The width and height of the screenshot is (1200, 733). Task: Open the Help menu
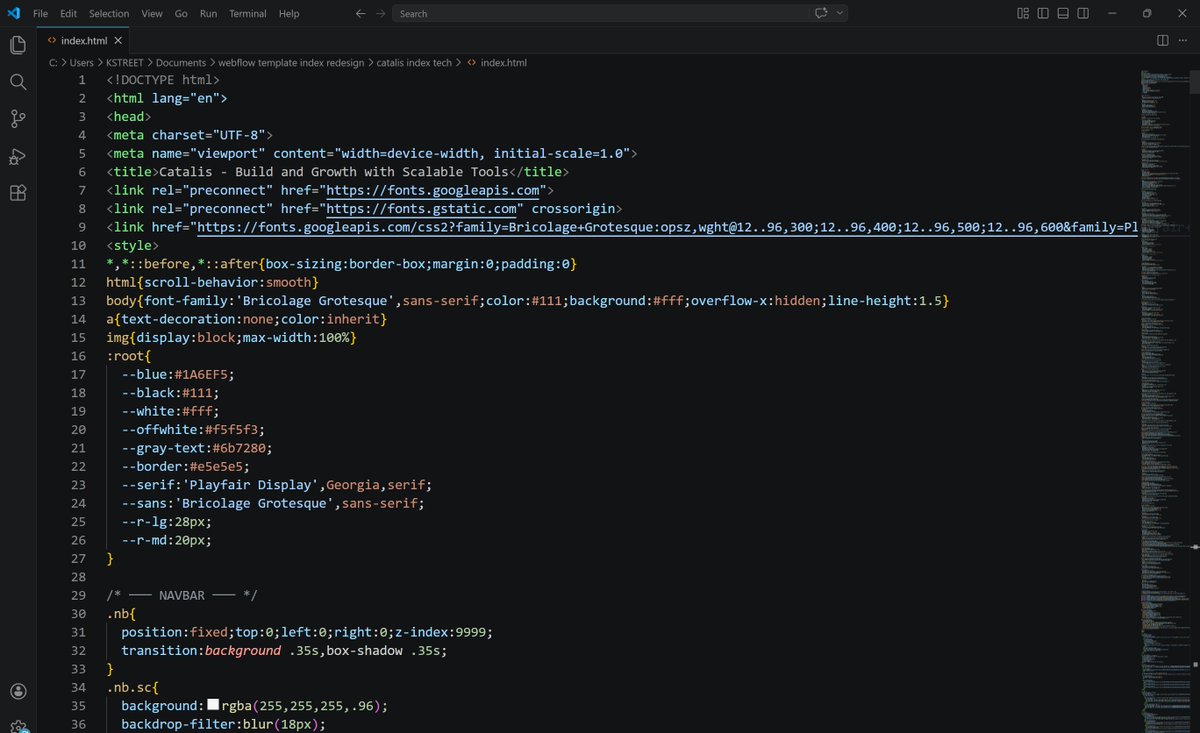pyautogui.click(x=289, y=13)
